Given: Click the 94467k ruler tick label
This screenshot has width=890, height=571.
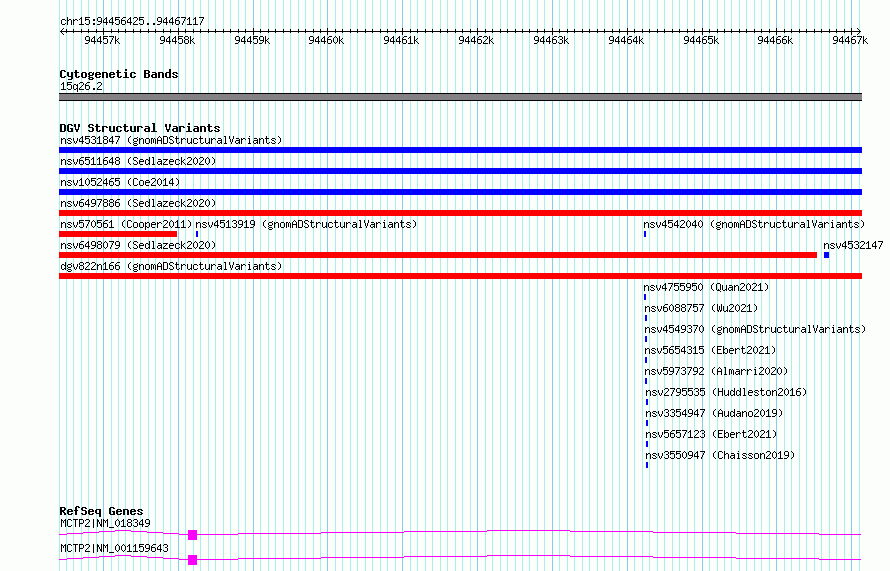Looking at the screenshot, I should tap(850, 40).
